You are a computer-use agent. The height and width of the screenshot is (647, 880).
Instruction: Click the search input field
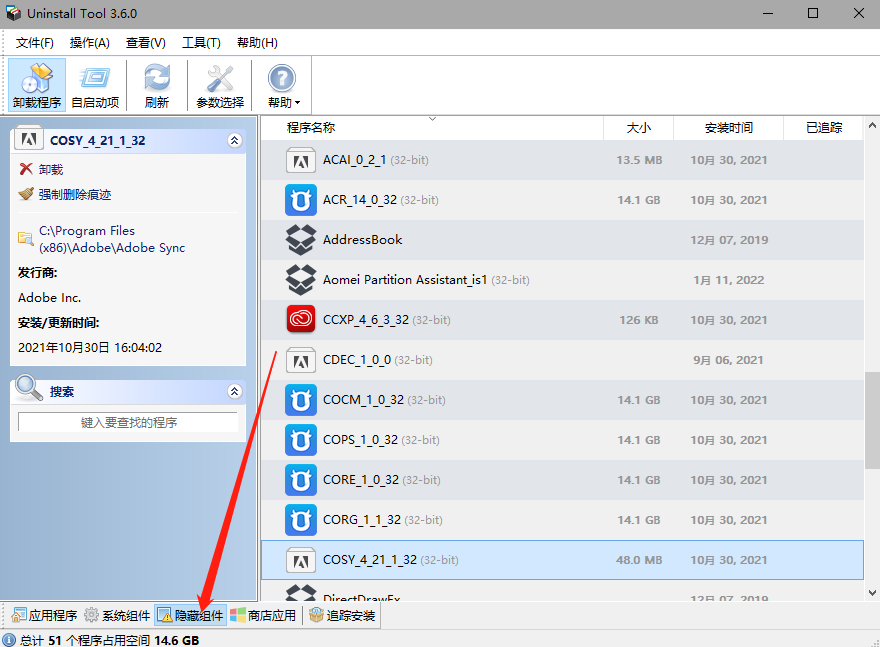click(x=129, y=423)
